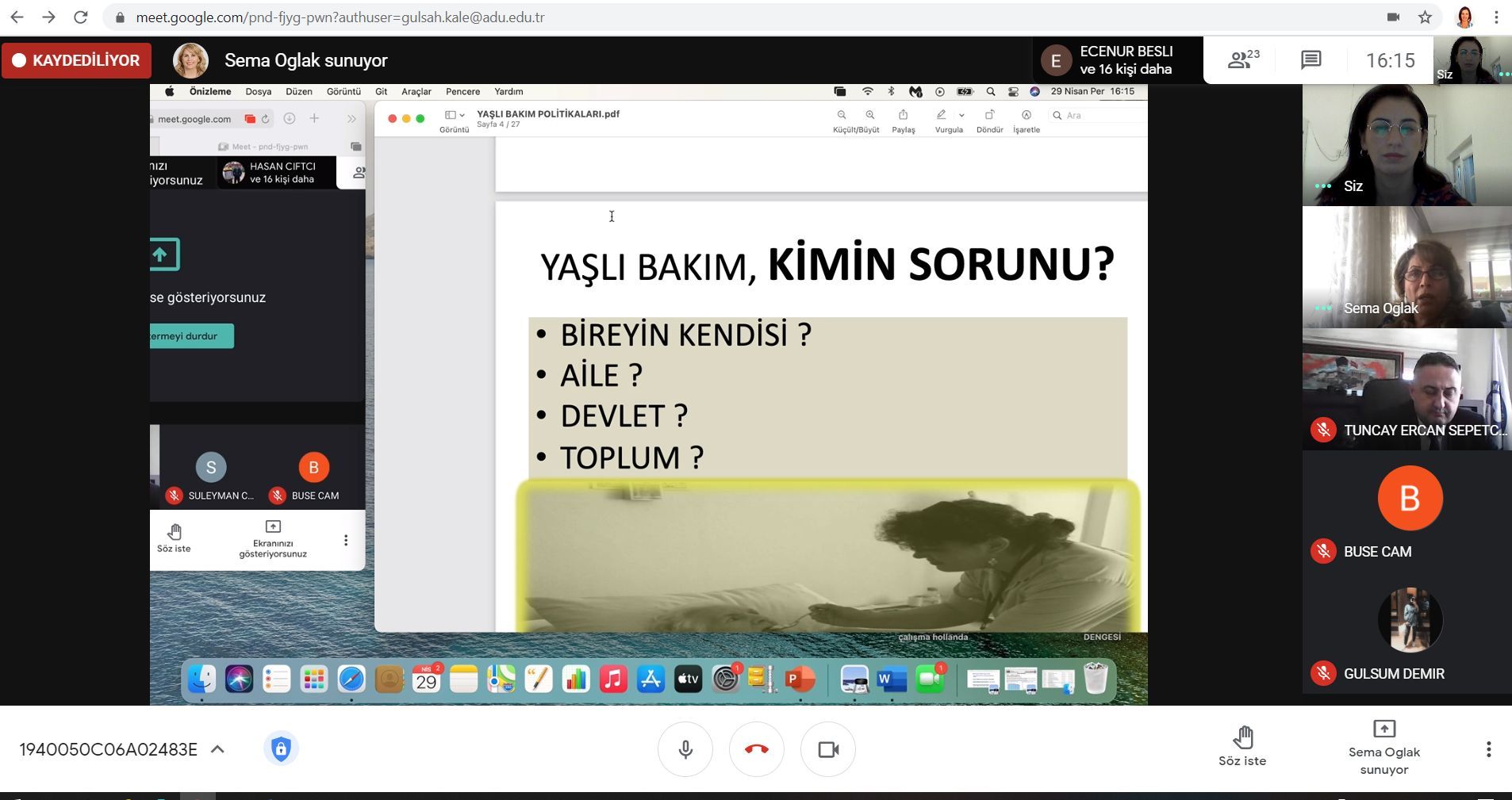The image size is (1512, 800).
Task: Open Chrome's three-dot menu
Action: click(x=1496, y=17)
